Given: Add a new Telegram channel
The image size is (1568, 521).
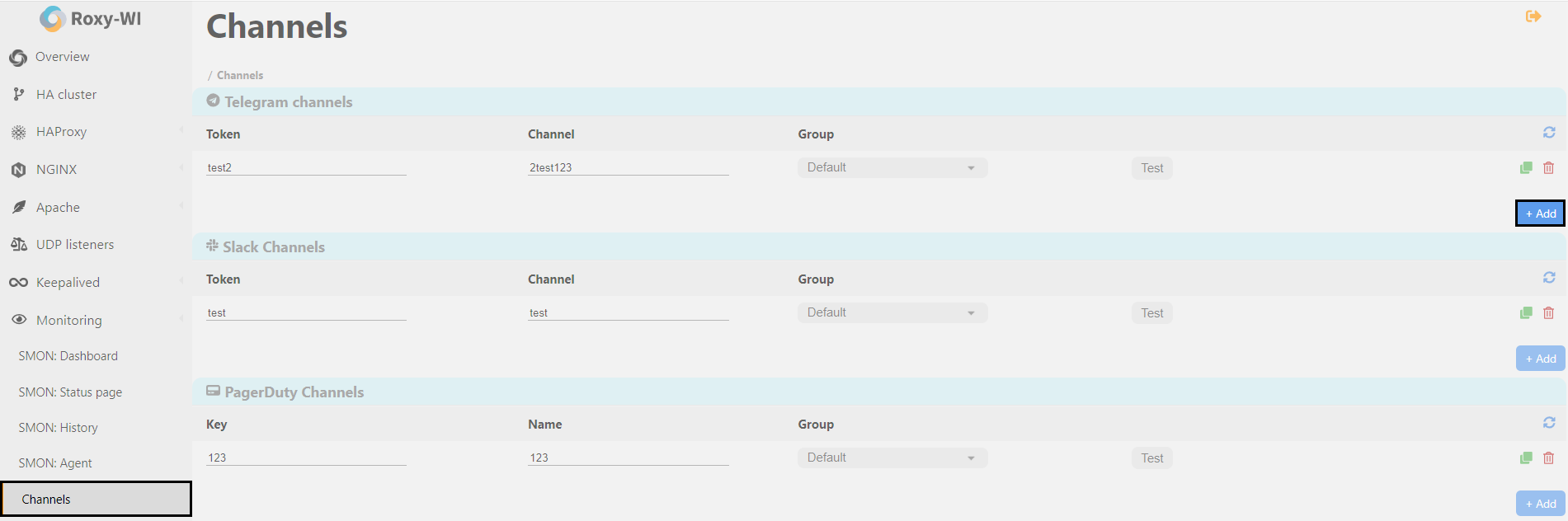Looking at the screenshot, I should pos(1540,214).
